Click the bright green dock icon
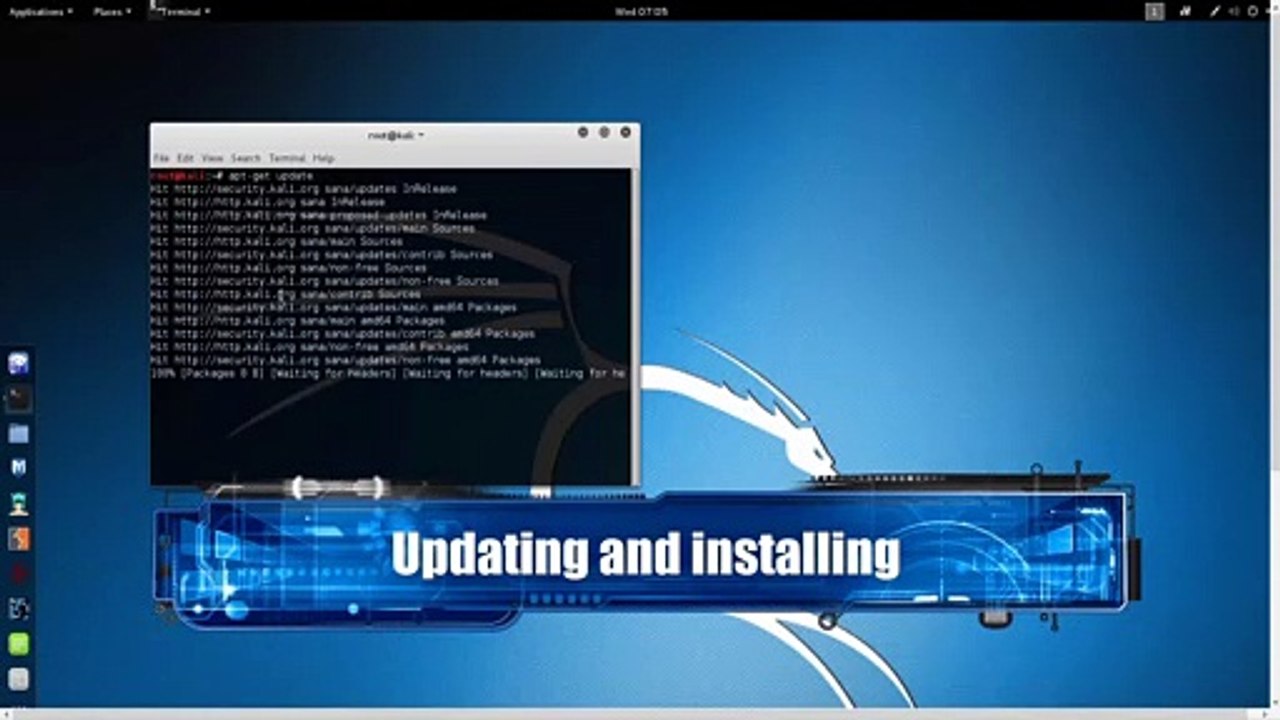This screenshot has width=1280, height=720. (x=18, y=644)
